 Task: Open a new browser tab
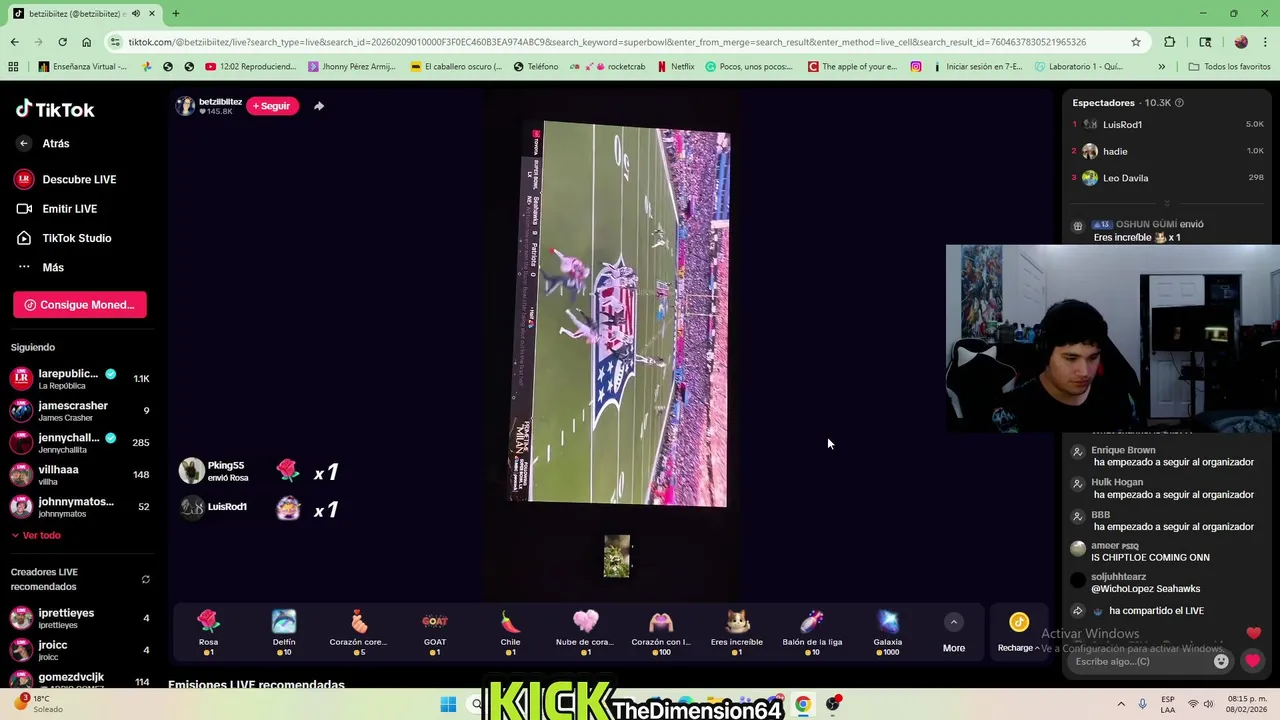tap(176, 14)
